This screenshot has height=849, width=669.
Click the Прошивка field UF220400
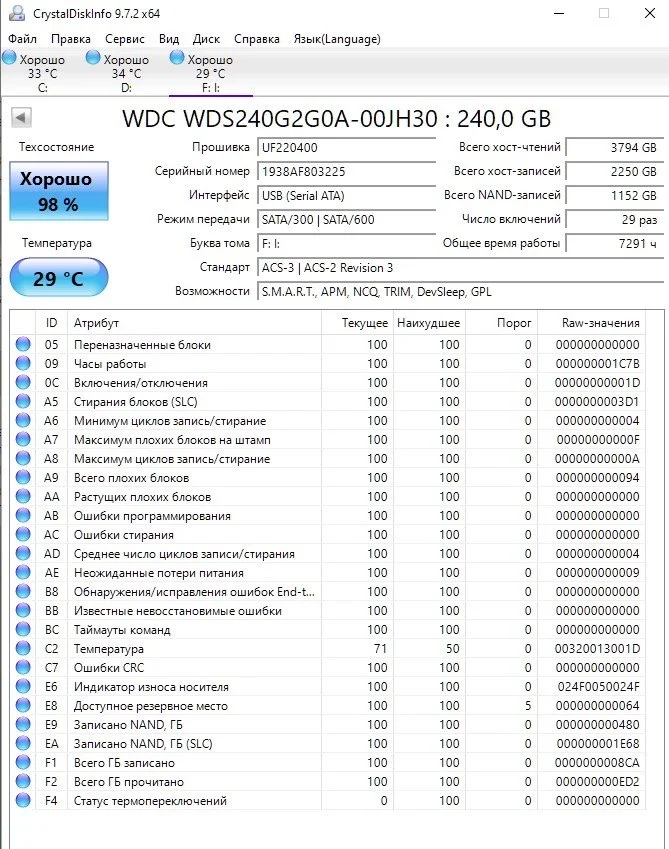point(346,147)
